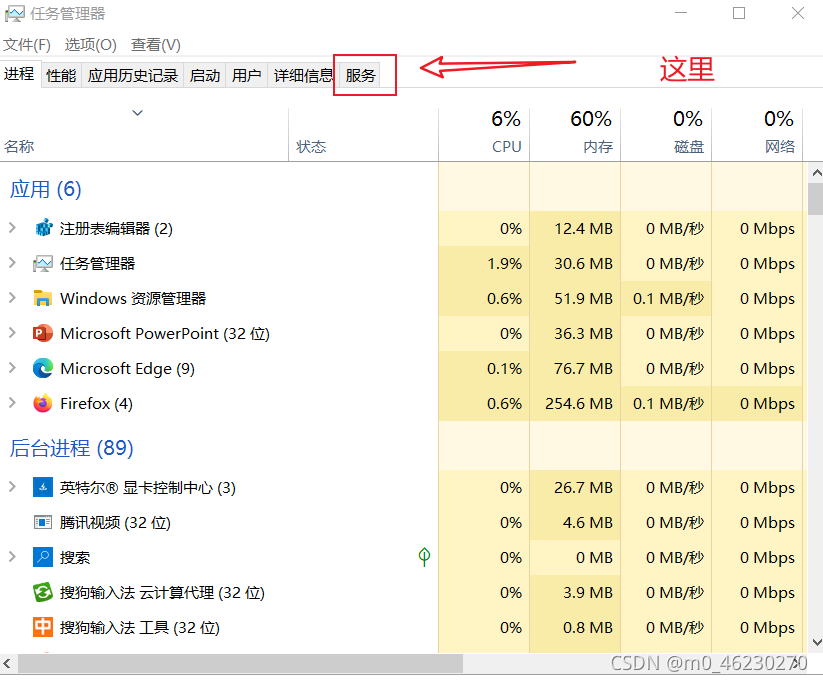Switch to the 应用历史记录 tab

[133, 76]
